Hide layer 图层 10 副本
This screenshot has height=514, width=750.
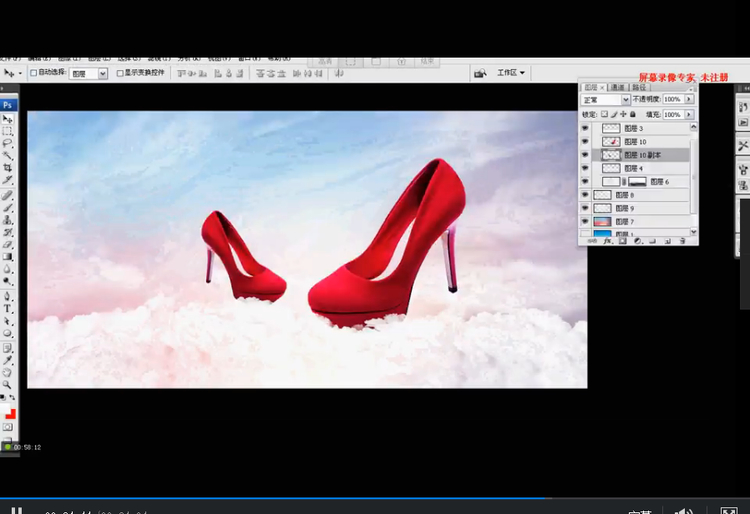[x=585, y=155]
